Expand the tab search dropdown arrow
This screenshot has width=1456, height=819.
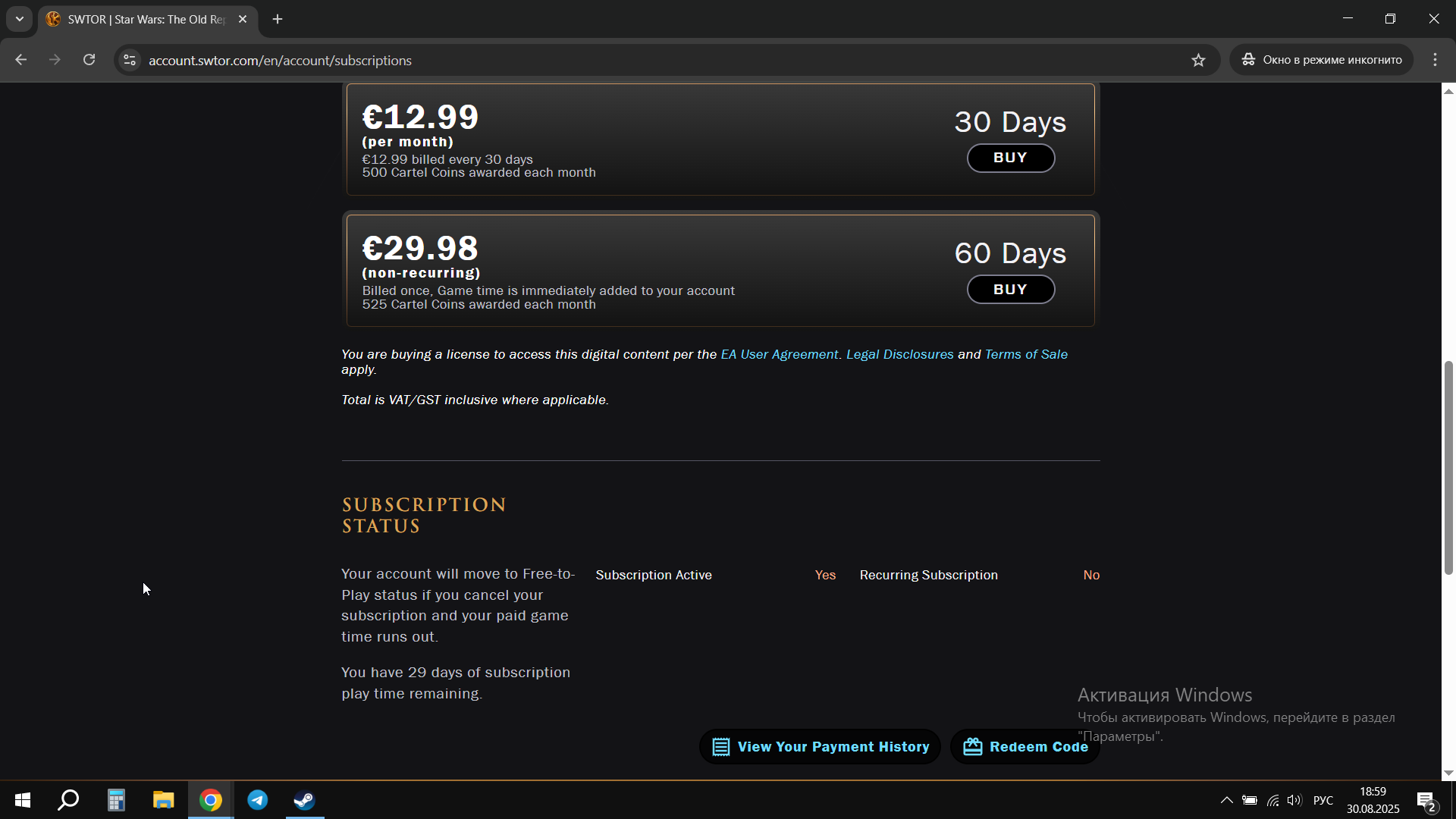pos(20,19)
